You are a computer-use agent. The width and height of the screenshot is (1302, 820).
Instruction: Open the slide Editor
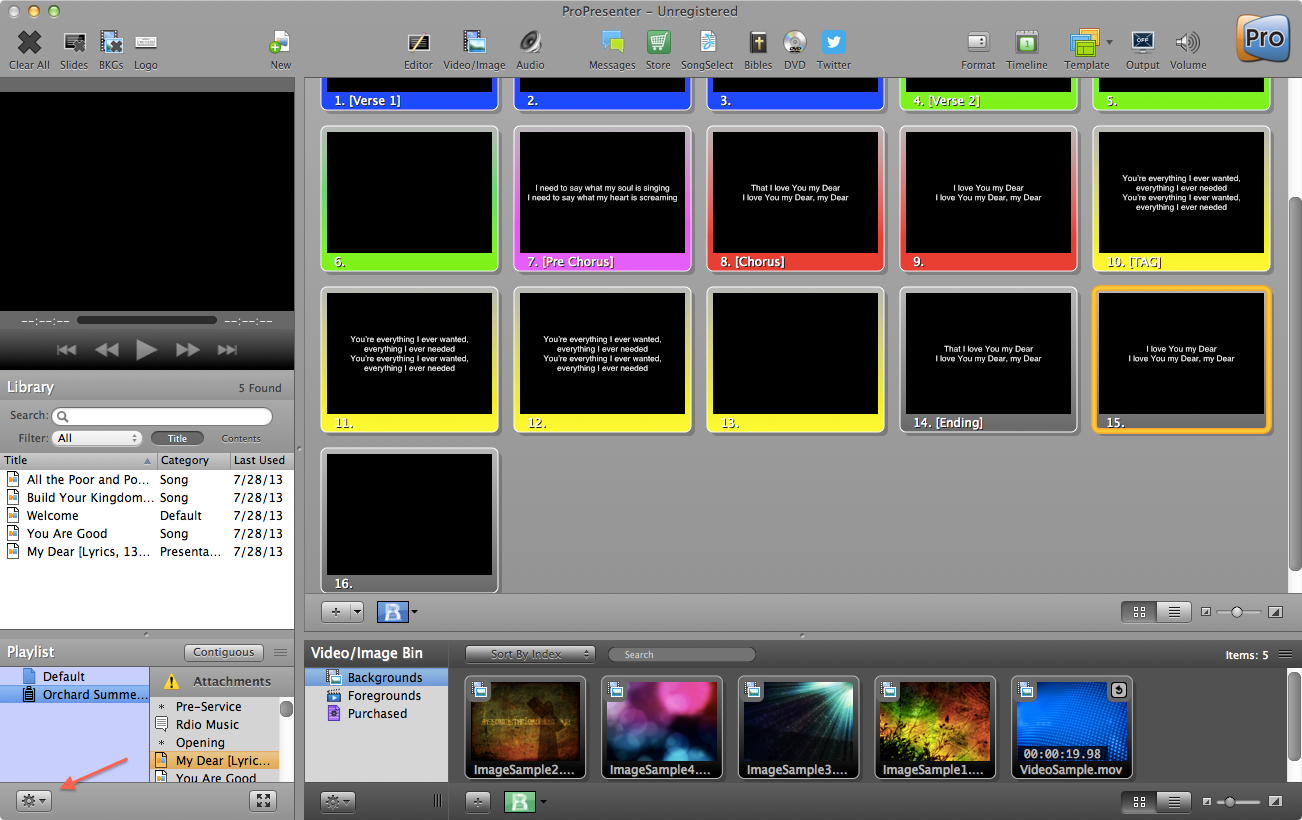pos(418,42)
